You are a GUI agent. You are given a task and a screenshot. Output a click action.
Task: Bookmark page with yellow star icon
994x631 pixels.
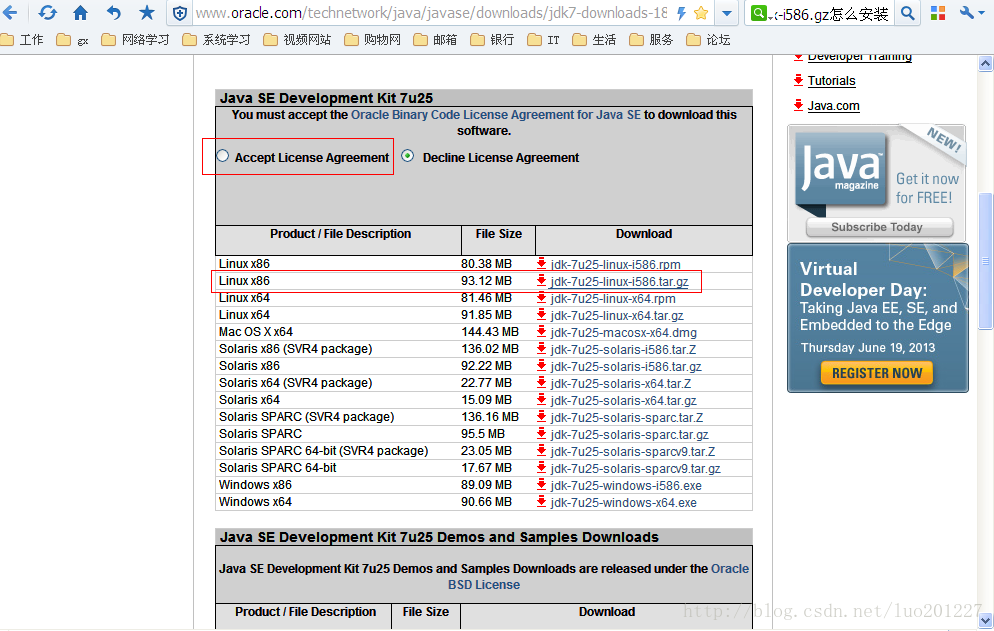click(700, 13)
